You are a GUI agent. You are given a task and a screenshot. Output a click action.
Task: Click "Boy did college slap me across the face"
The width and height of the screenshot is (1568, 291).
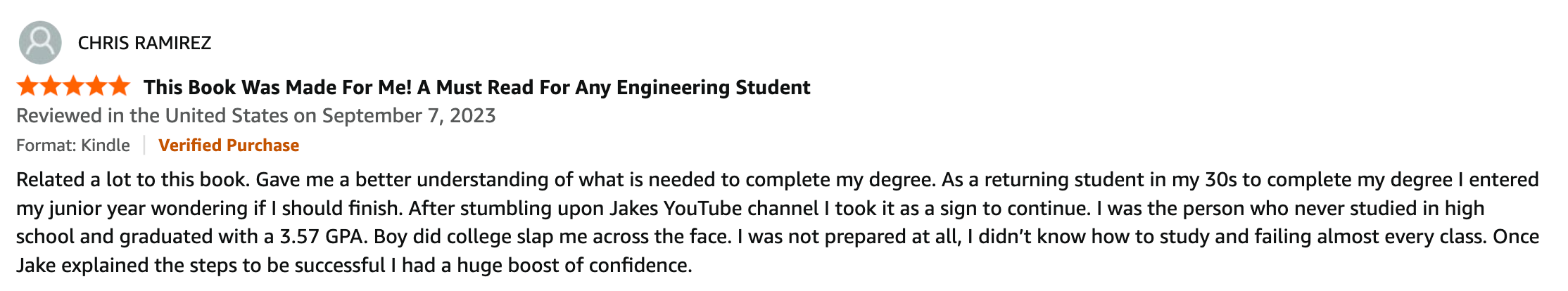pos(551,237)
